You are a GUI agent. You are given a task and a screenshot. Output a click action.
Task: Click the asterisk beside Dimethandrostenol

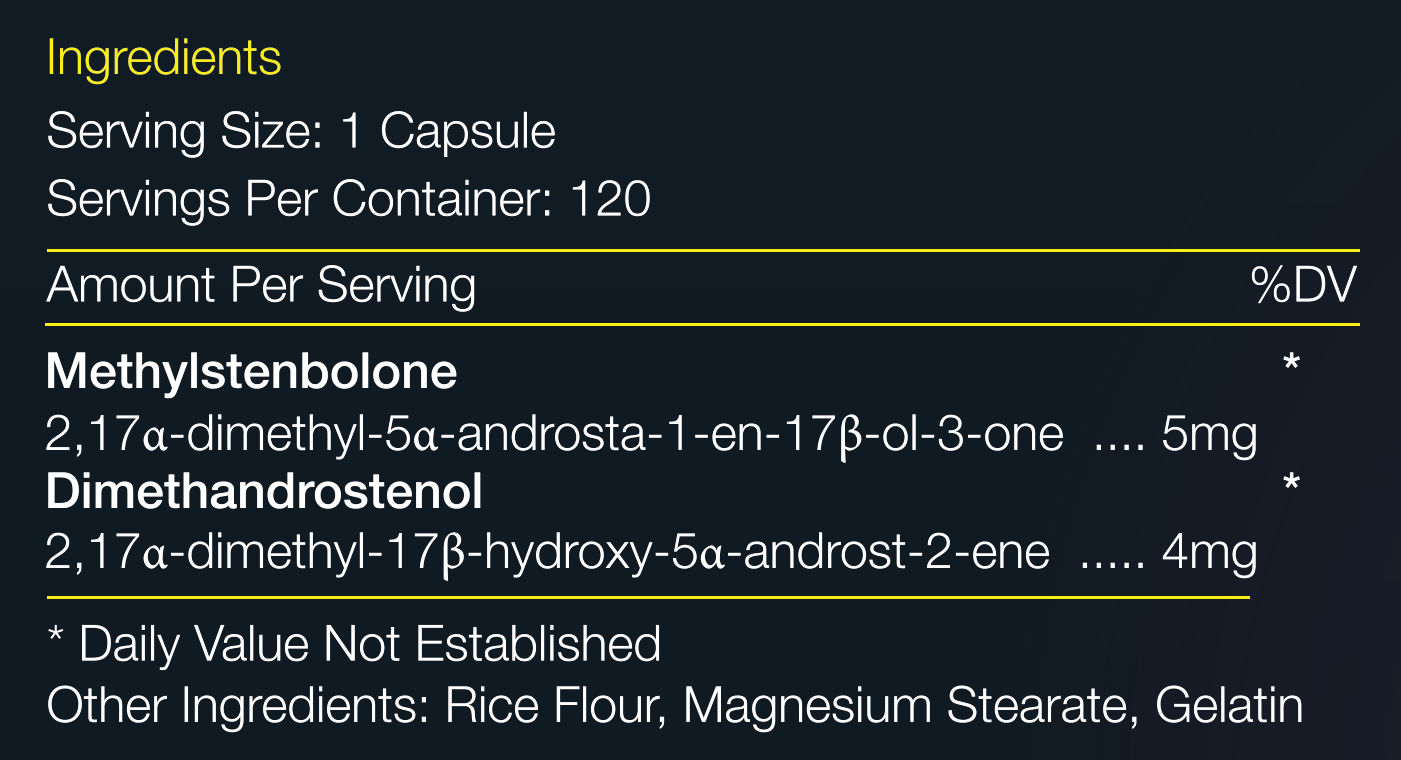pos(1291,484)
